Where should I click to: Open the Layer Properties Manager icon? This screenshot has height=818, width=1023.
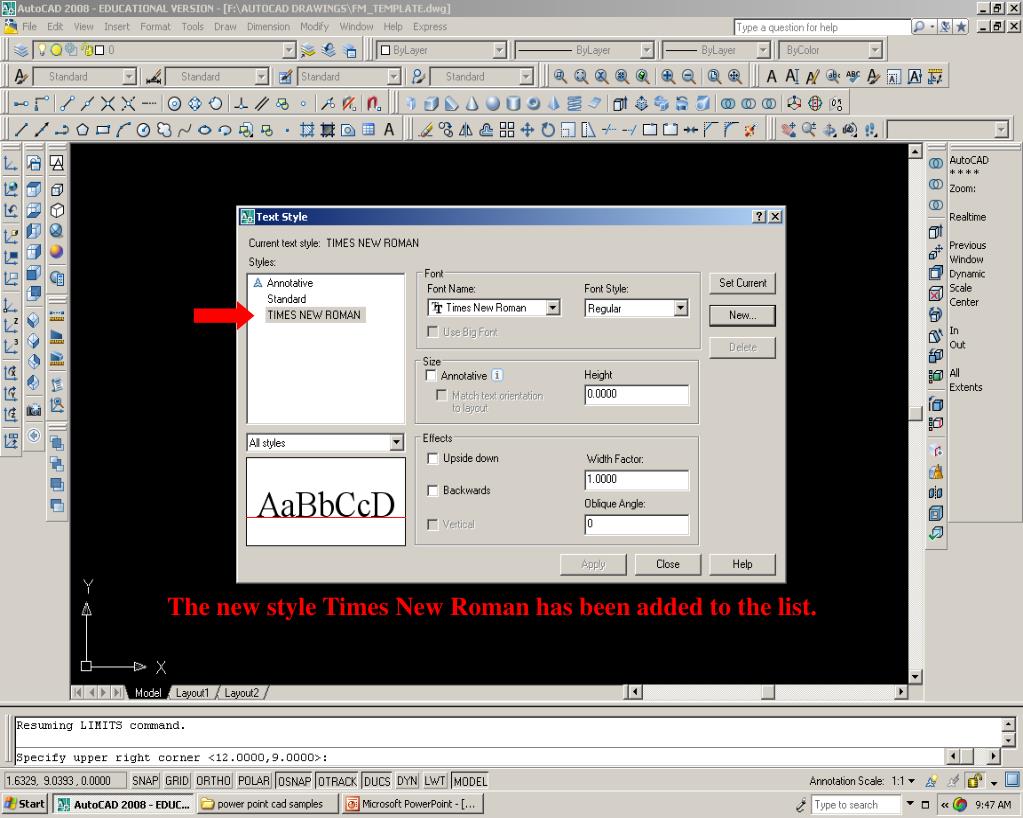tap(21, 50)
